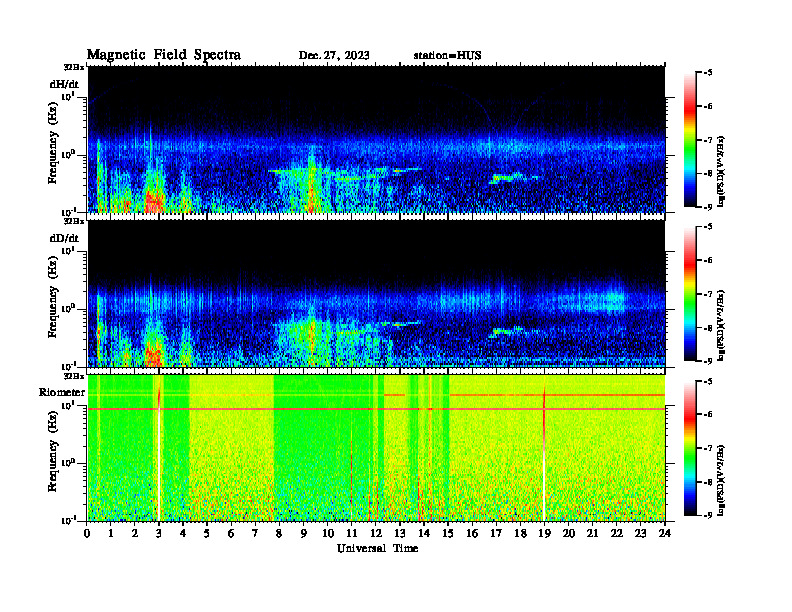Click the colorbar beside the Riometer panel
The image size is (792, 612).
(x=690, y=448)
